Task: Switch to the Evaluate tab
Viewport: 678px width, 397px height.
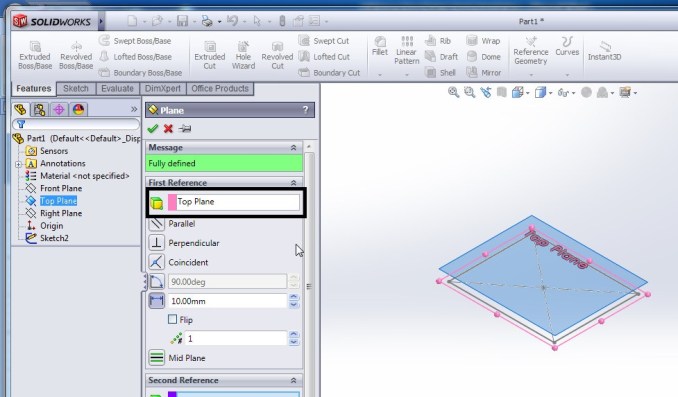Action: (x=117, y=89)
